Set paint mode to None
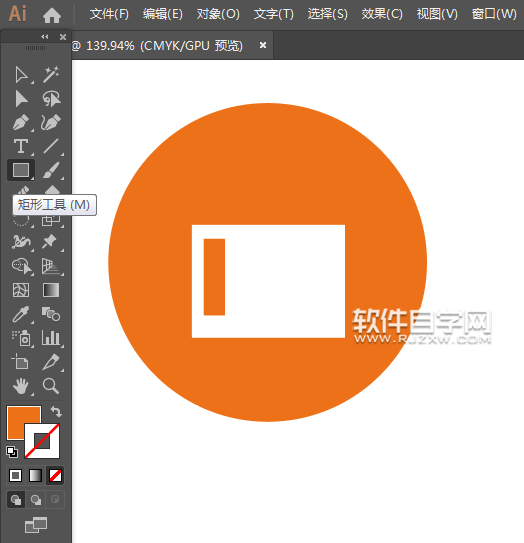Screen dimensions: 524x543 (55, 475)
